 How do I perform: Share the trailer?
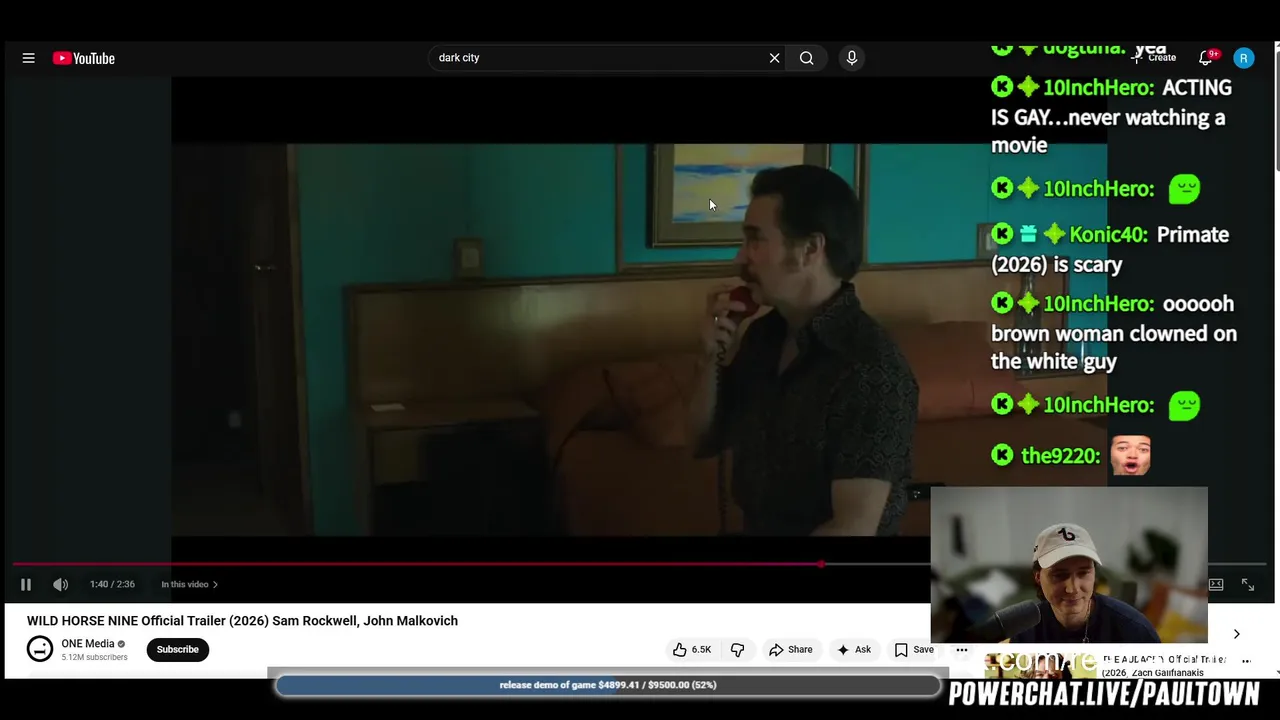790,649
